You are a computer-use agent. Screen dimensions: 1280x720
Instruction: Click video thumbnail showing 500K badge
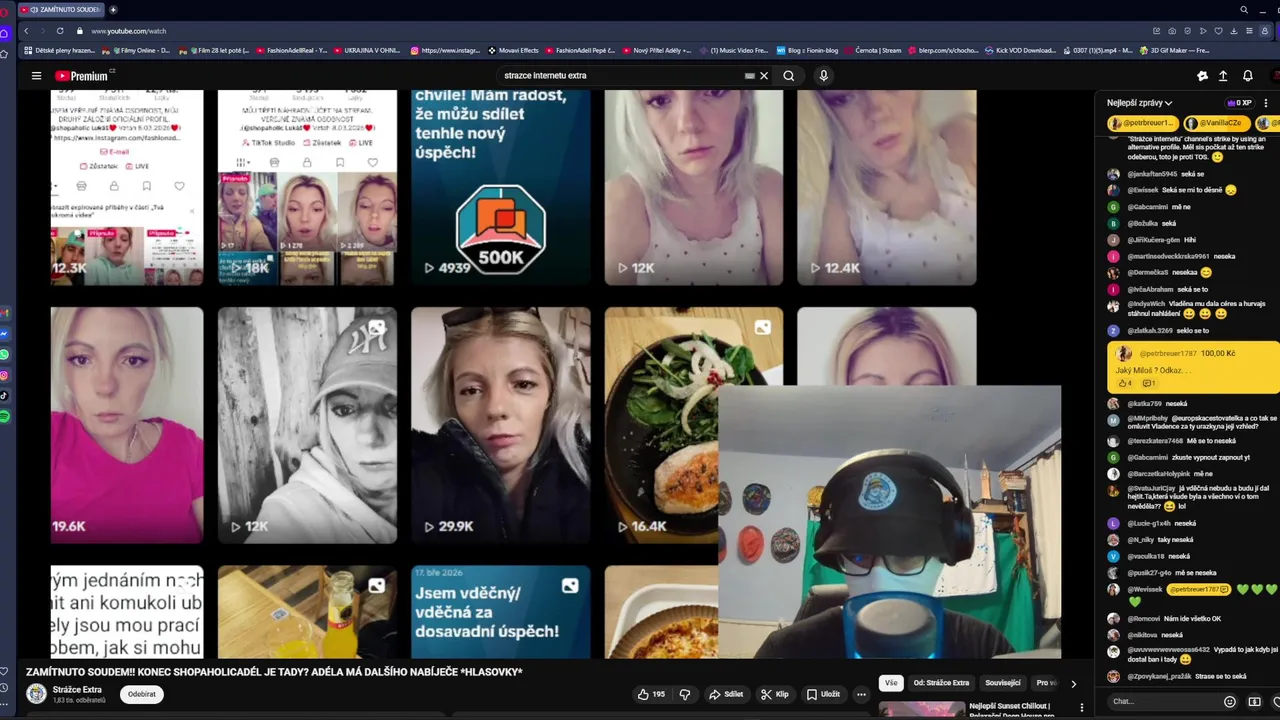[x=500, y=187]
